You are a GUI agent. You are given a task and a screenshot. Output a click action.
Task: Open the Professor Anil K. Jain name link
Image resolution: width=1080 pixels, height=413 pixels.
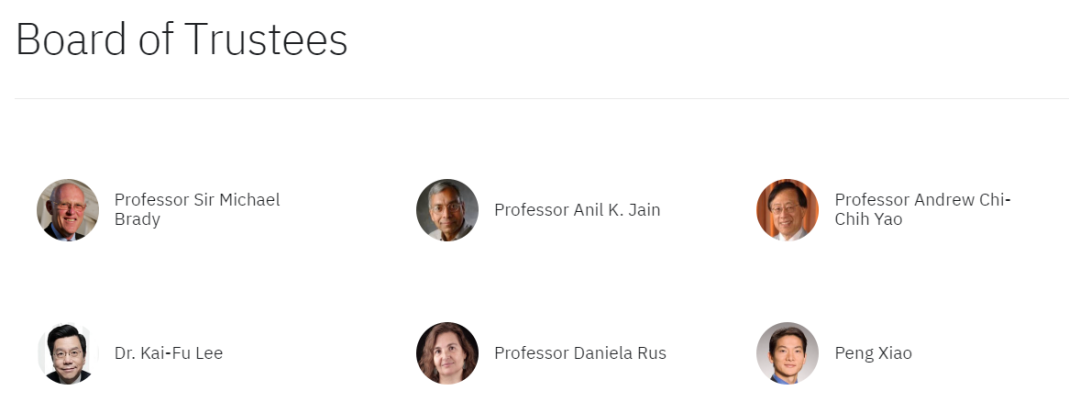[577, 210]
